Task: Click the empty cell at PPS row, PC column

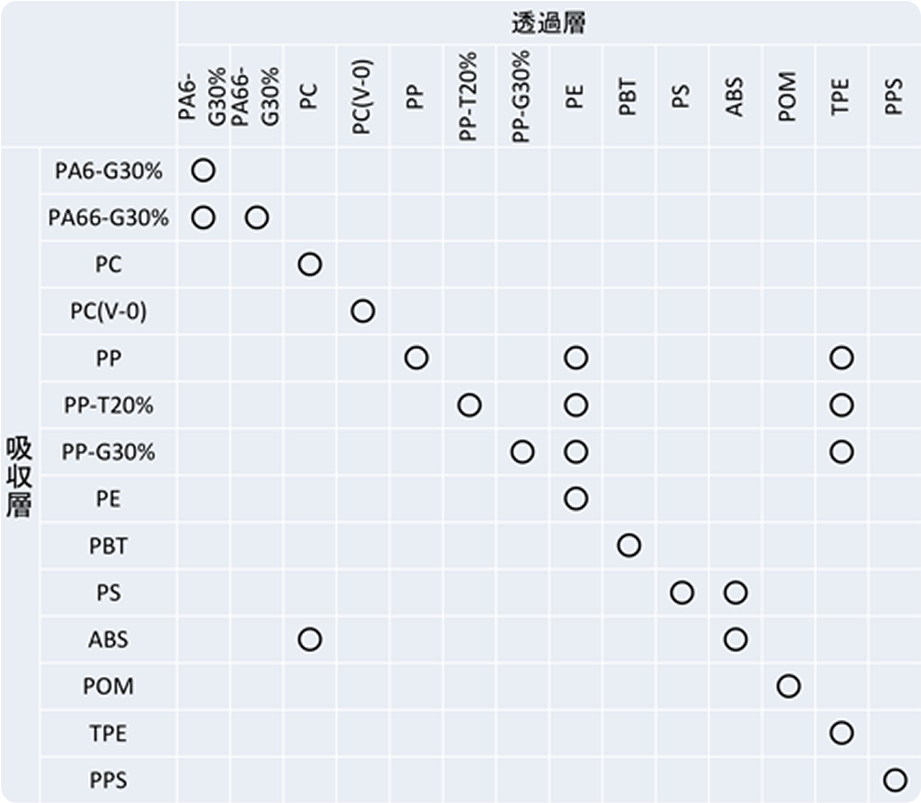Action: point(310,780)
